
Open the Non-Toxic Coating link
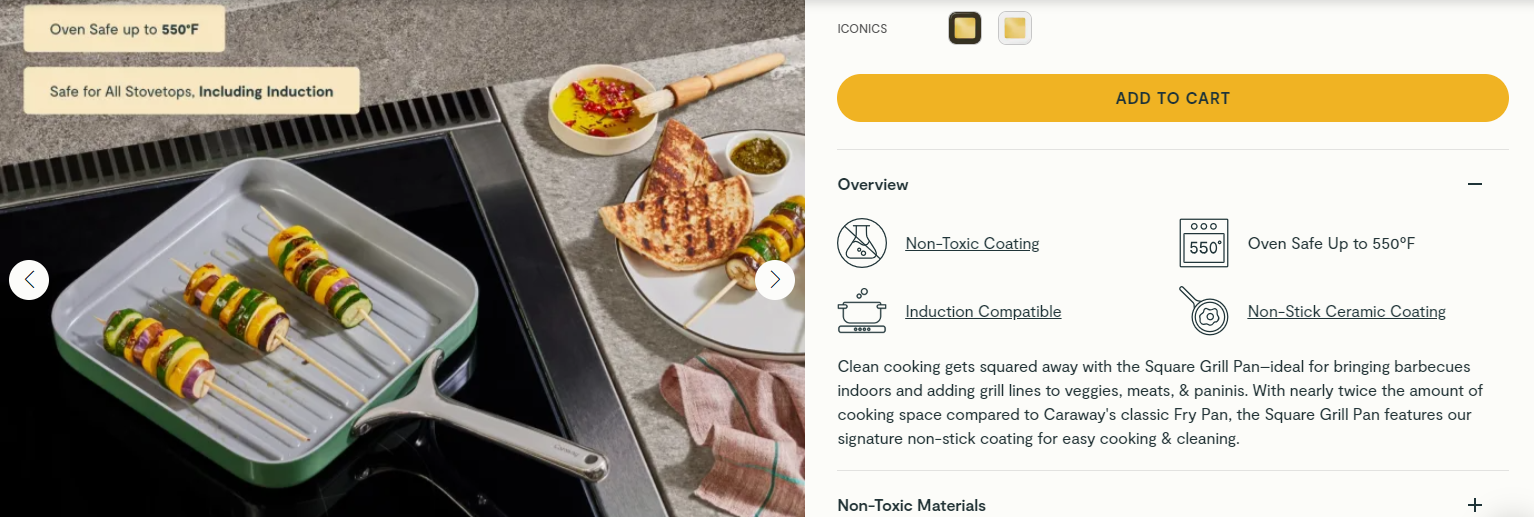coord(972,243)
